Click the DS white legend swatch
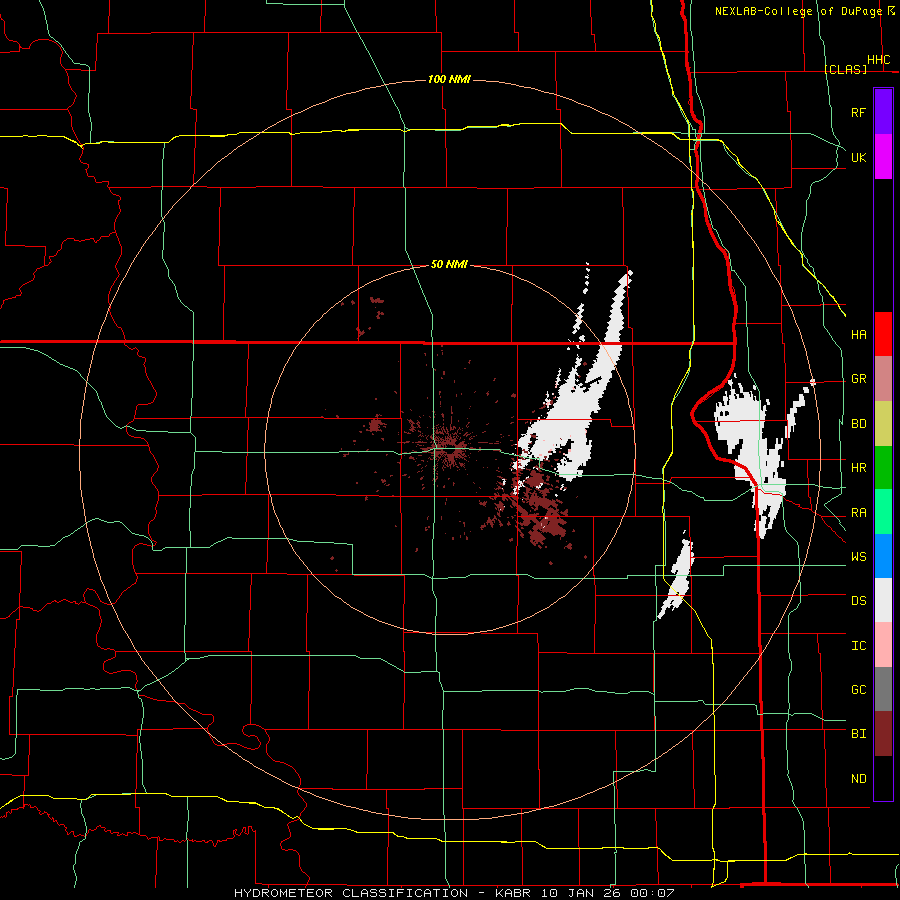 click(x=883, y=600)
